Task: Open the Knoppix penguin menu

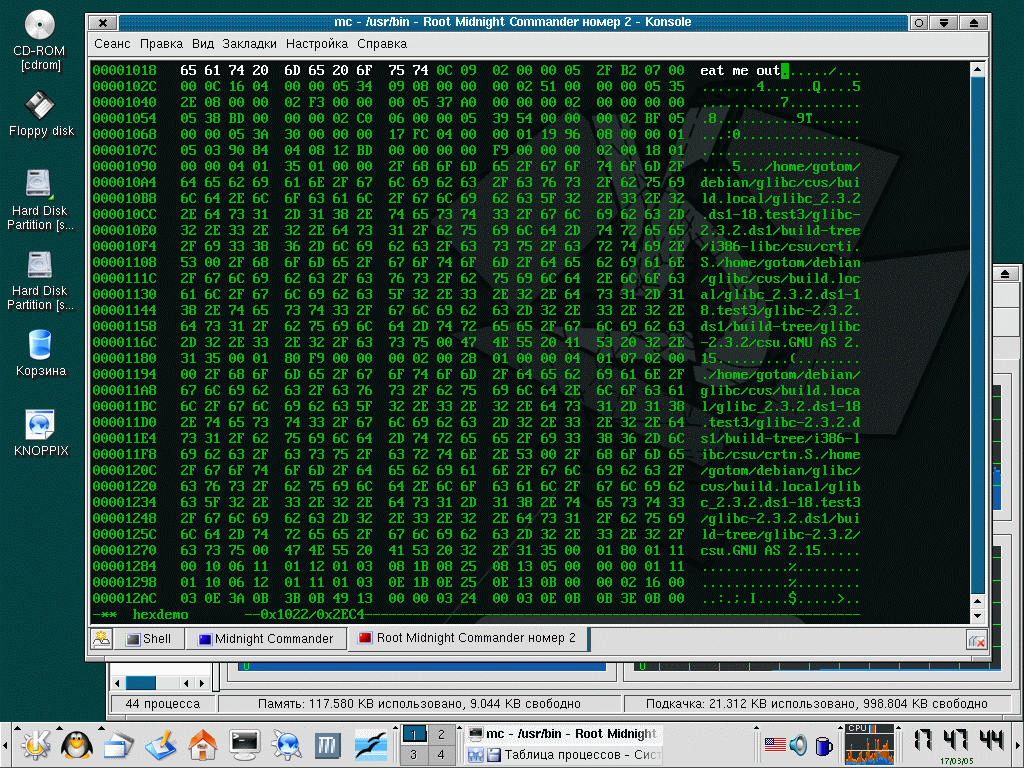Action: tap(77, 745)
